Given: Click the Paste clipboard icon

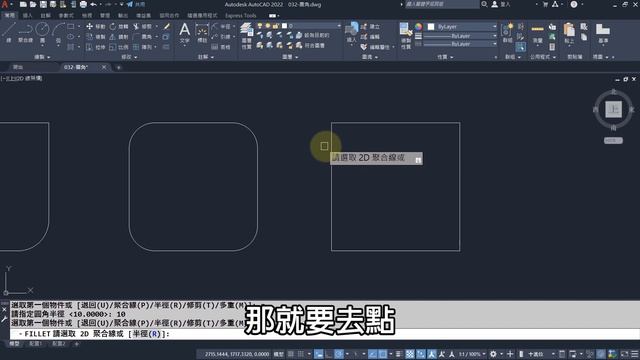Looking at the screenshot, I should [x=569, y=30].
